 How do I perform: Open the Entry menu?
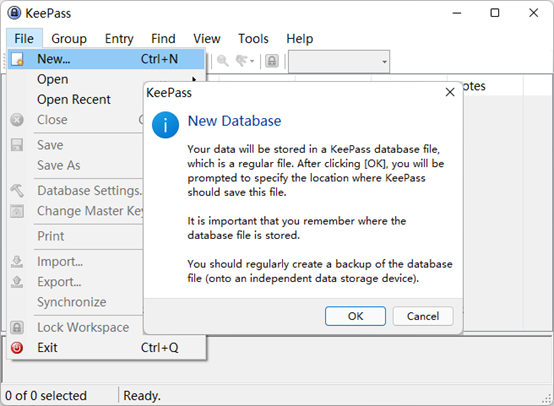tap(119, 38)
